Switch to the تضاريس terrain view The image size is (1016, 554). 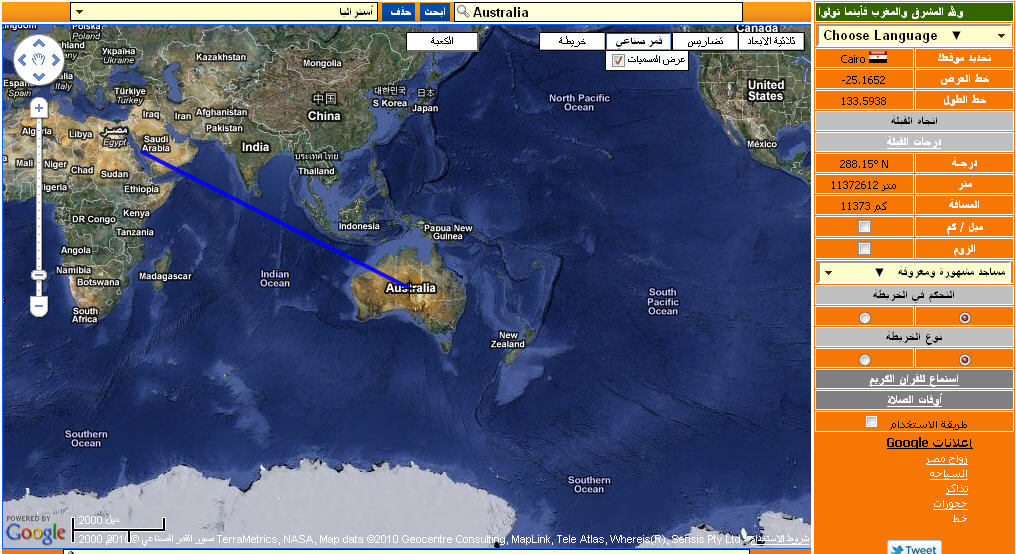(705, 42)
